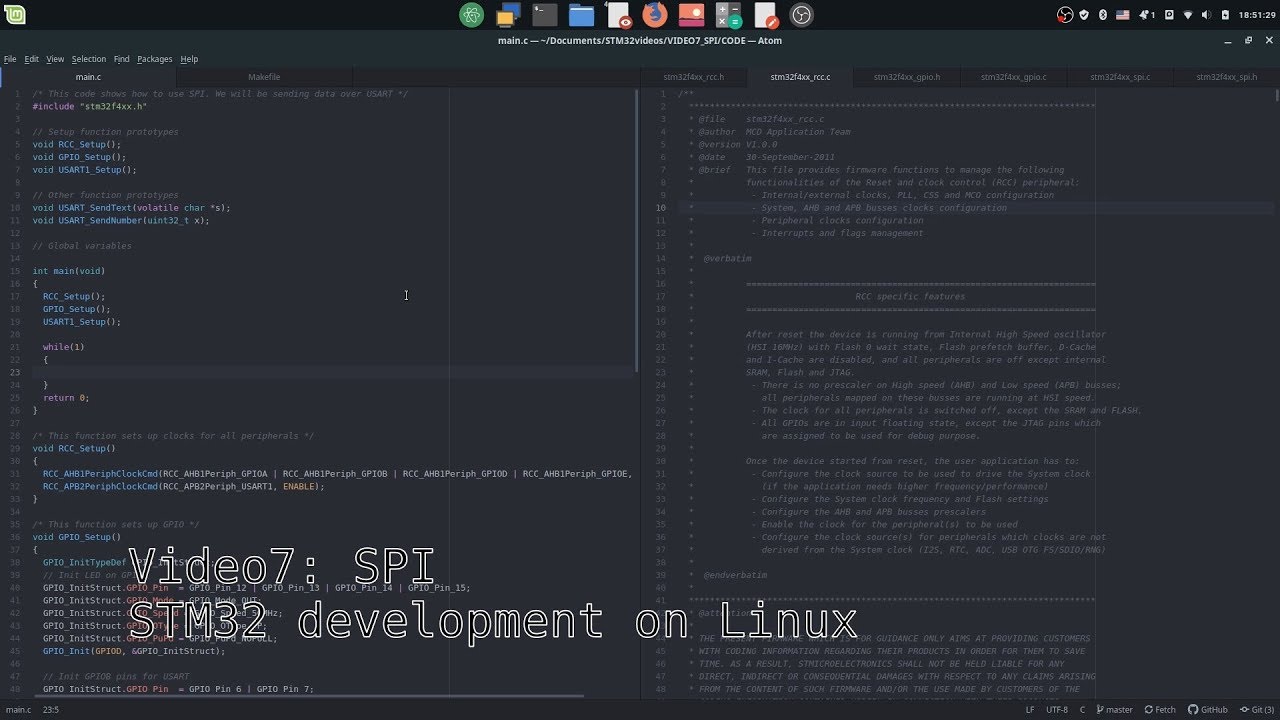Screen dimensions: 1280x720
Task: Open the Linux Mint menu button
Action: pyautogui.click(x=14, y=15)
